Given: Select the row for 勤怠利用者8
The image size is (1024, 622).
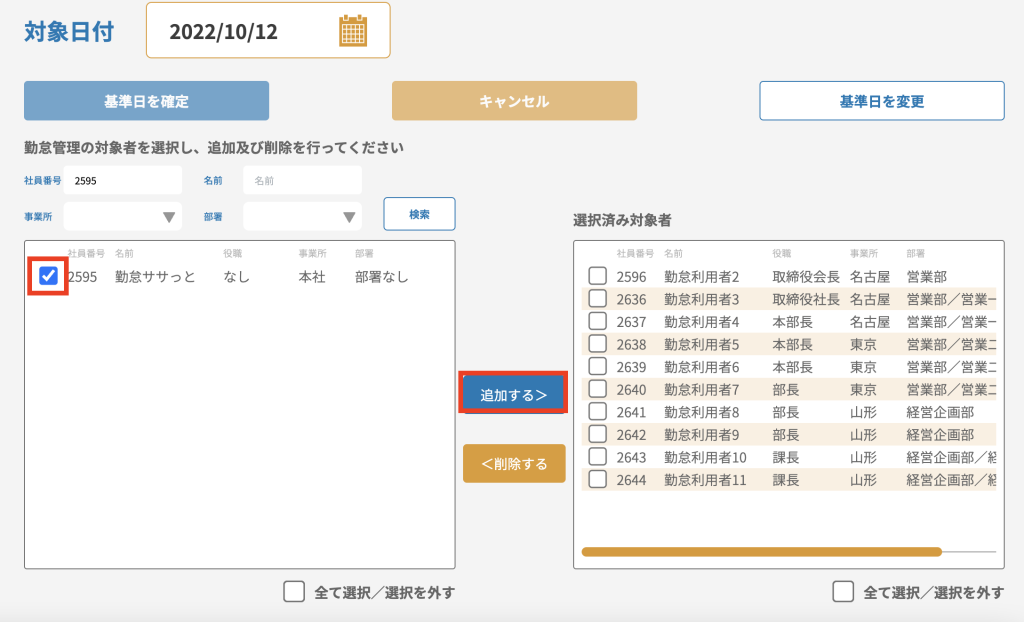Looking at the screenshot, I should tap(789, 412).
